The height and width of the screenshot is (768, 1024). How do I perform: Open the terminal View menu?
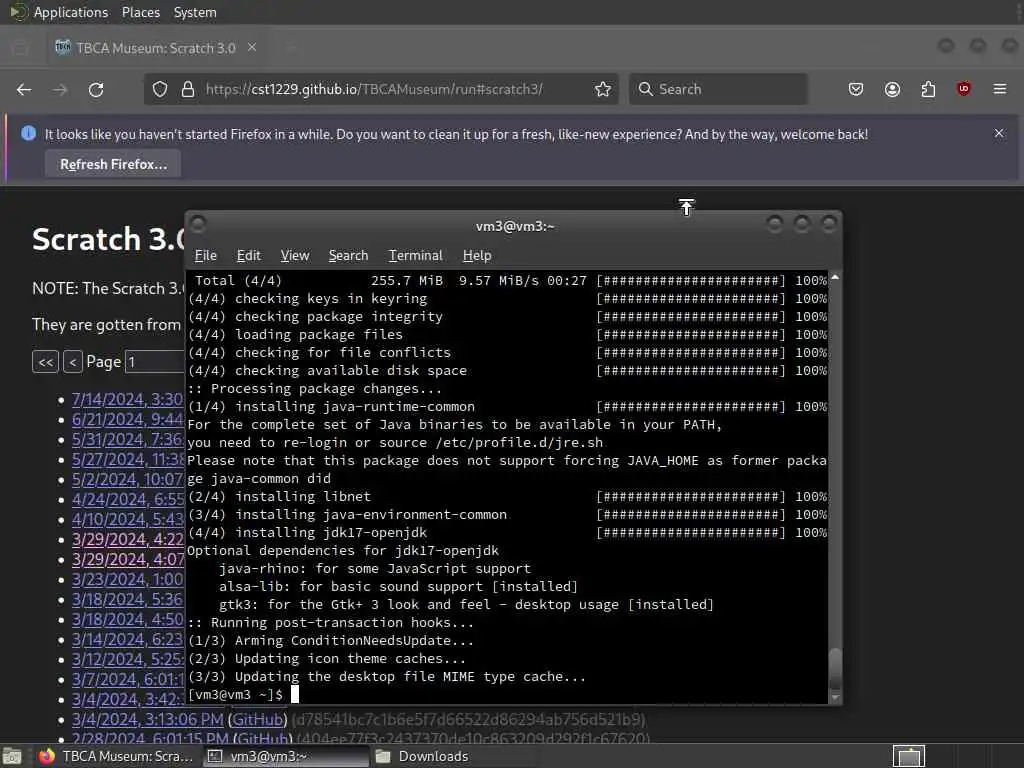(295, 255)
